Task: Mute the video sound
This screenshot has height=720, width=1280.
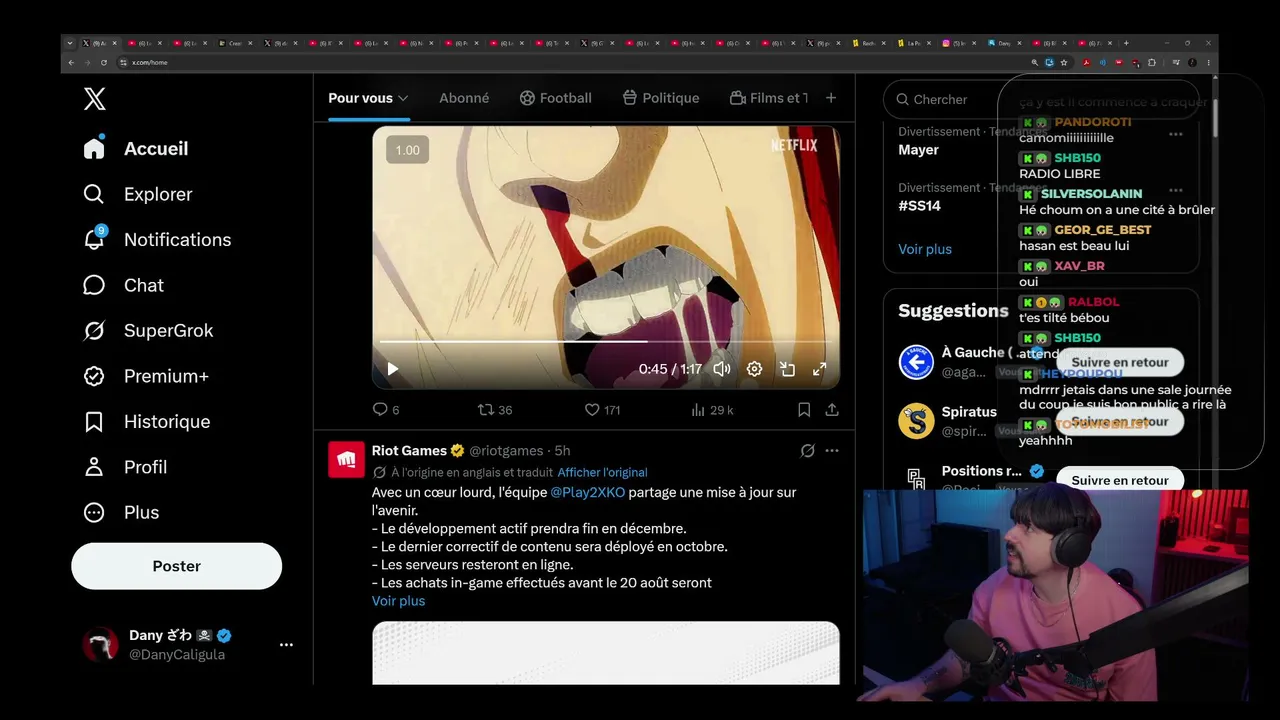Action: point(722,369)
